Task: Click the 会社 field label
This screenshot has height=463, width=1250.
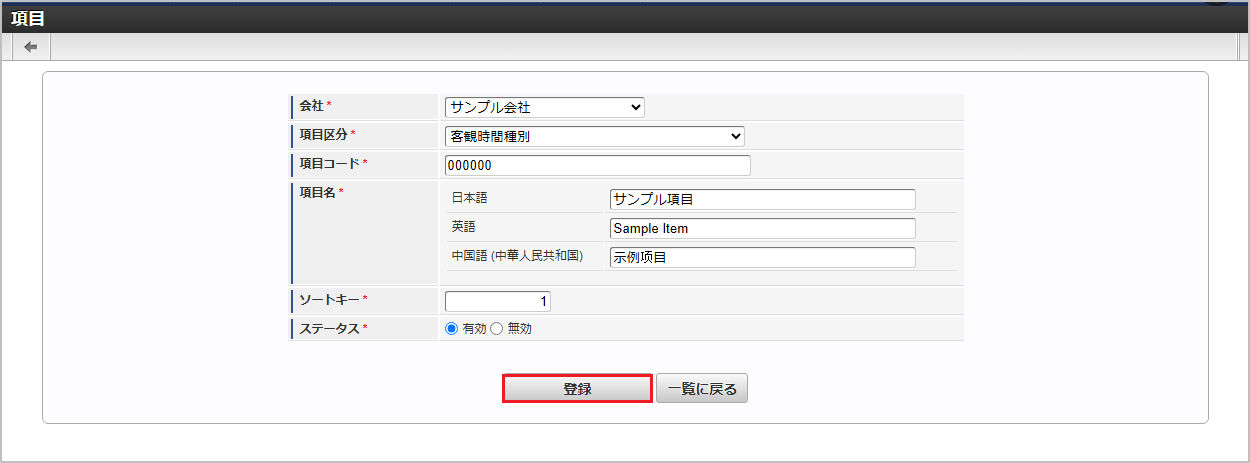Action: pyautogui.click(x=311, y=106)
